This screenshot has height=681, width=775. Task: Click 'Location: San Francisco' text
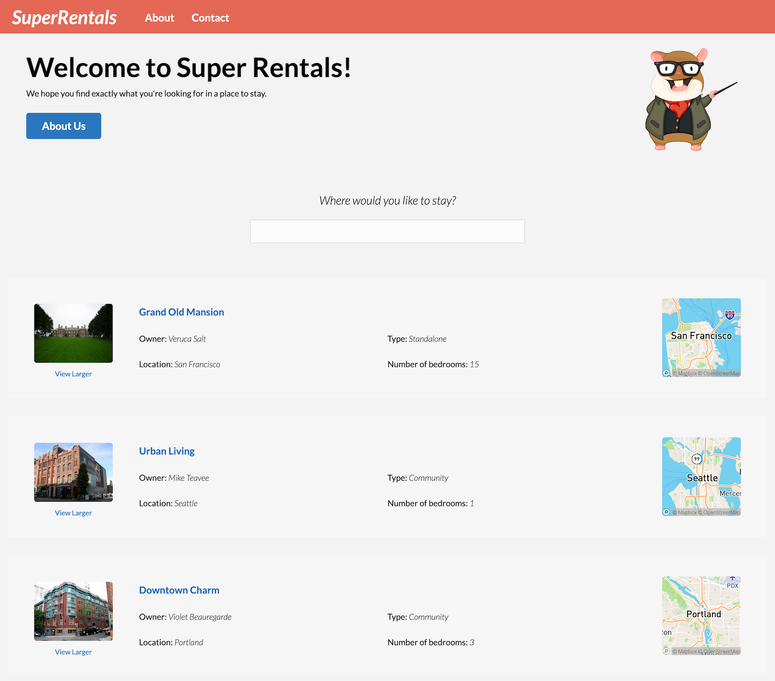[x=179, y=364]
